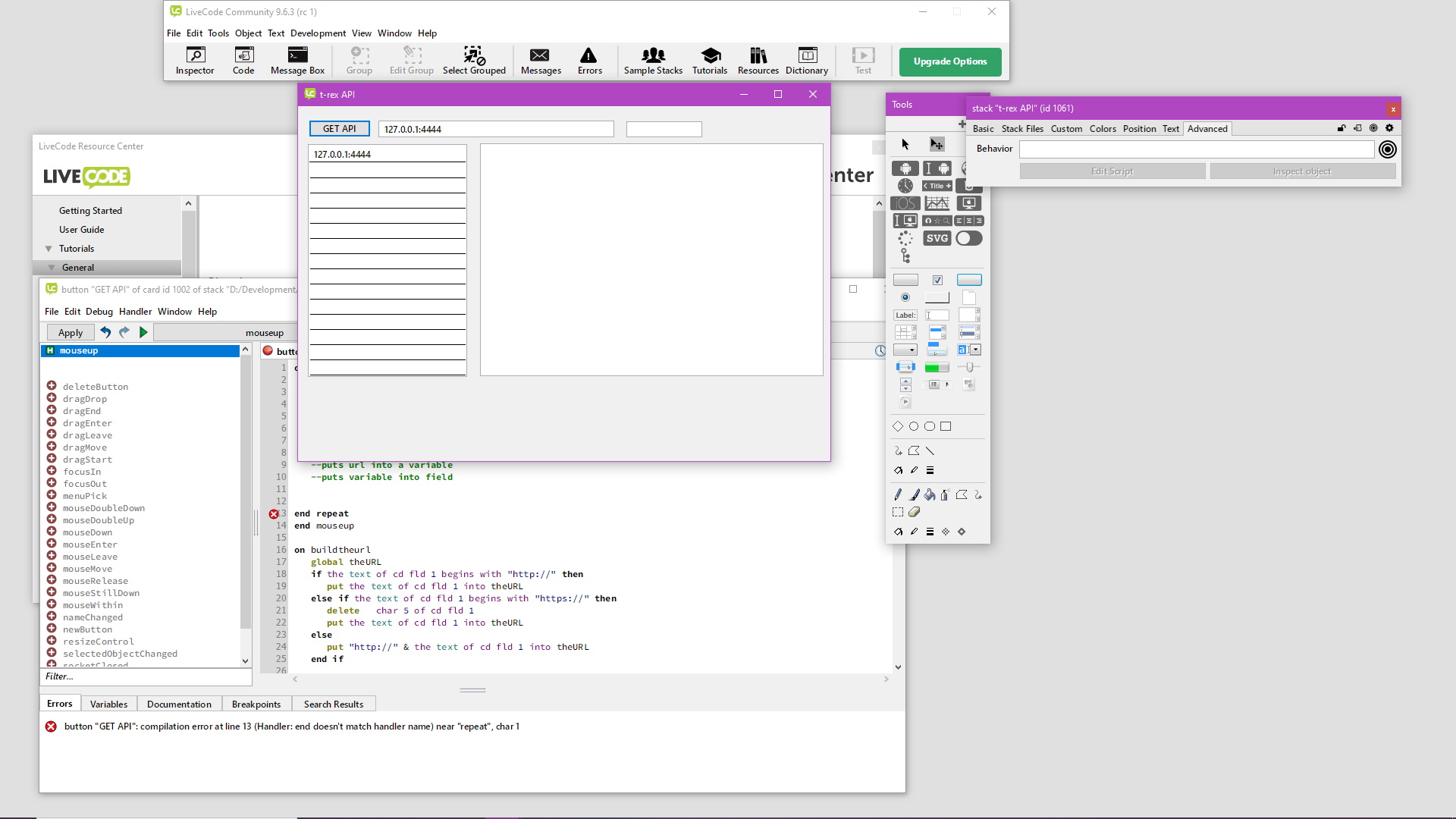Select the slider control in Tools palette
The height and width of the screenshot is (819, 1456).
[x=969, y=367]
